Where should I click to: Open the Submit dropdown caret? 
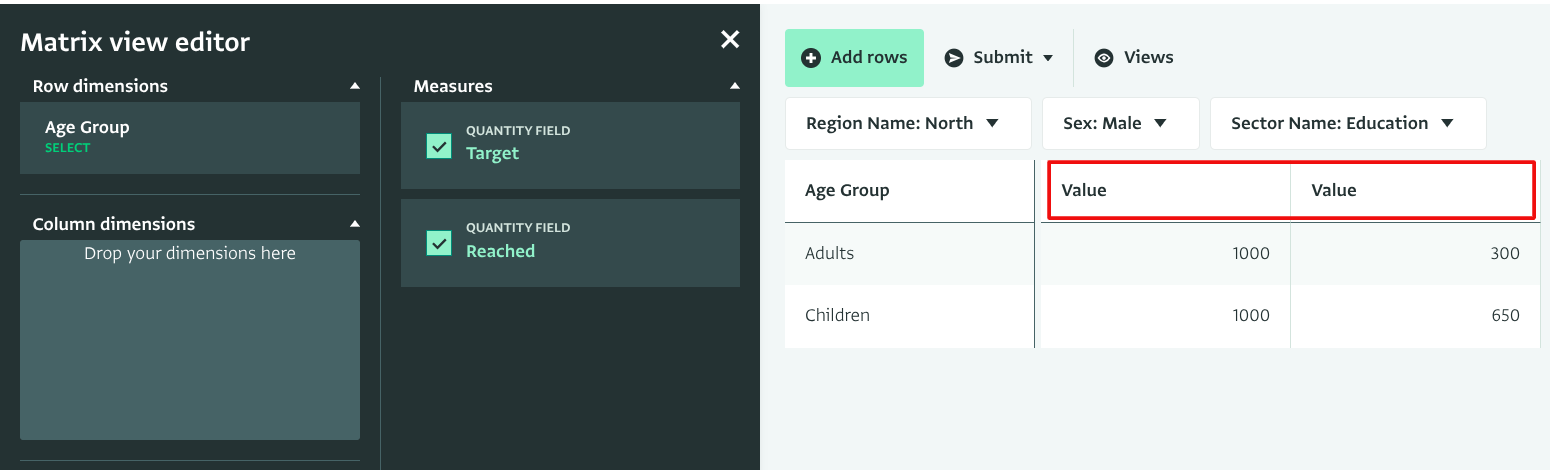coord(1048,58)
